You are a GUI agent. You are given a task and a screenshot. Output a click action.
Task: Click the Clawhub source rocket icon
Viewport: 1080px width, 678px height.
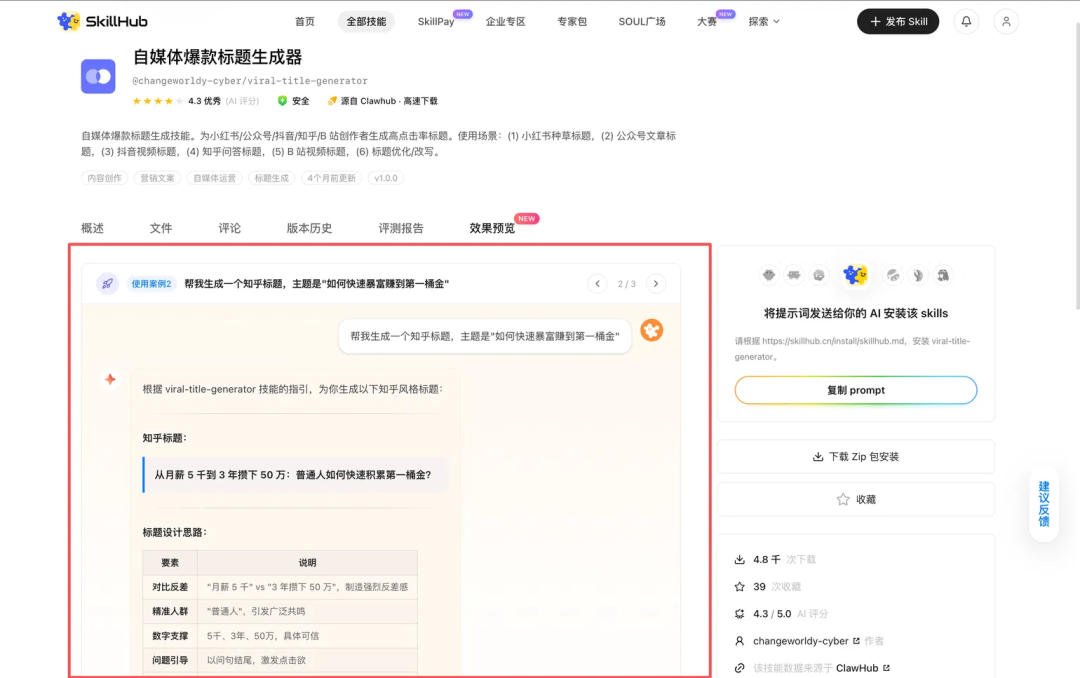[332, 101]
